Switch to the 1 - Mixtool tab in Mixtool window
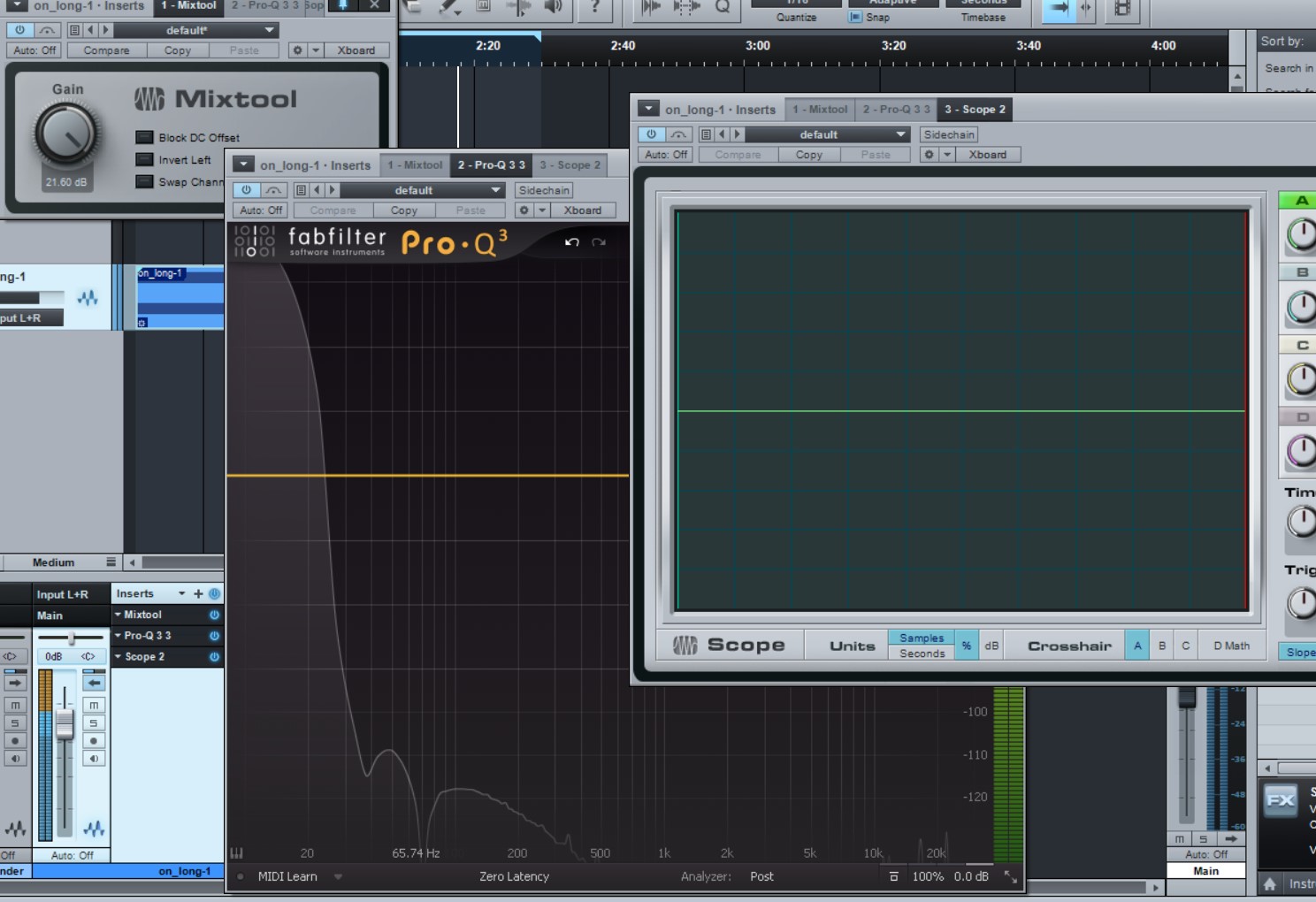 (x=188, y=5)
